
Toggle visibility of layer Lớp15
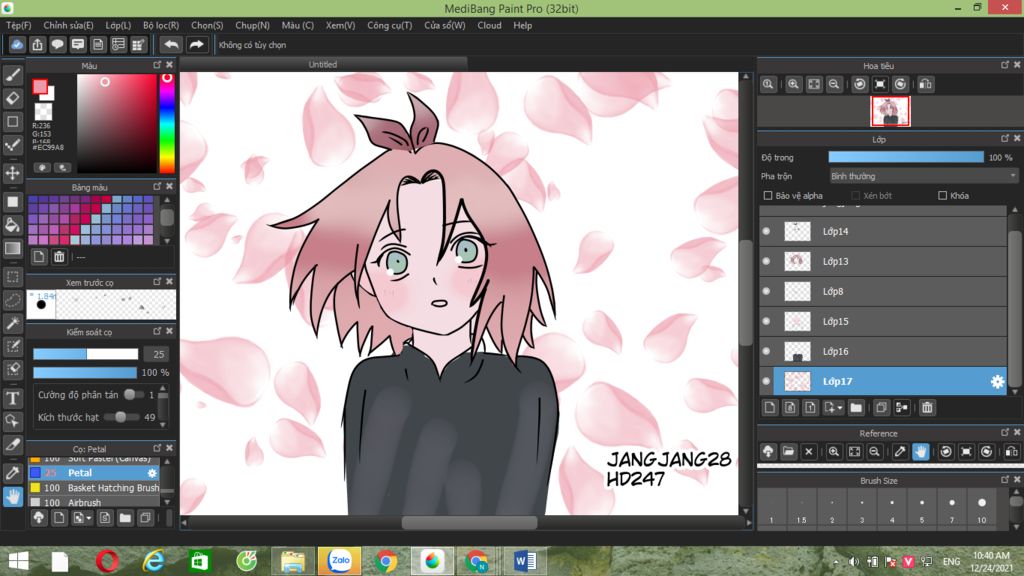767,321
